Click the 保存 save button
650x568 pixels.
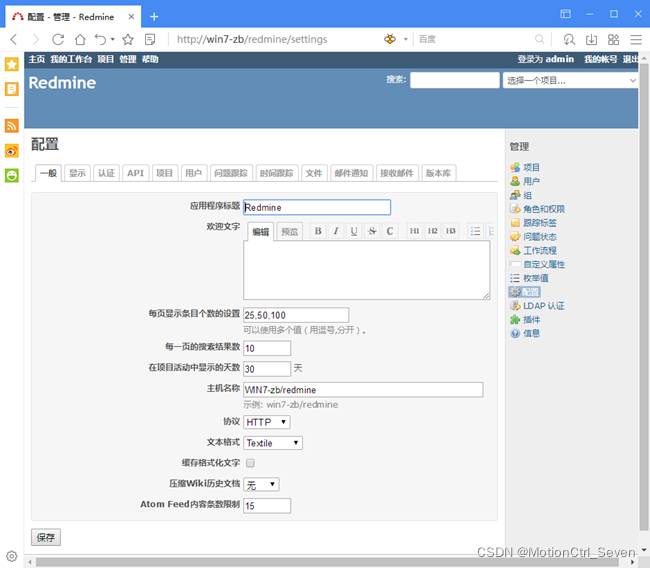click(46, 538)
